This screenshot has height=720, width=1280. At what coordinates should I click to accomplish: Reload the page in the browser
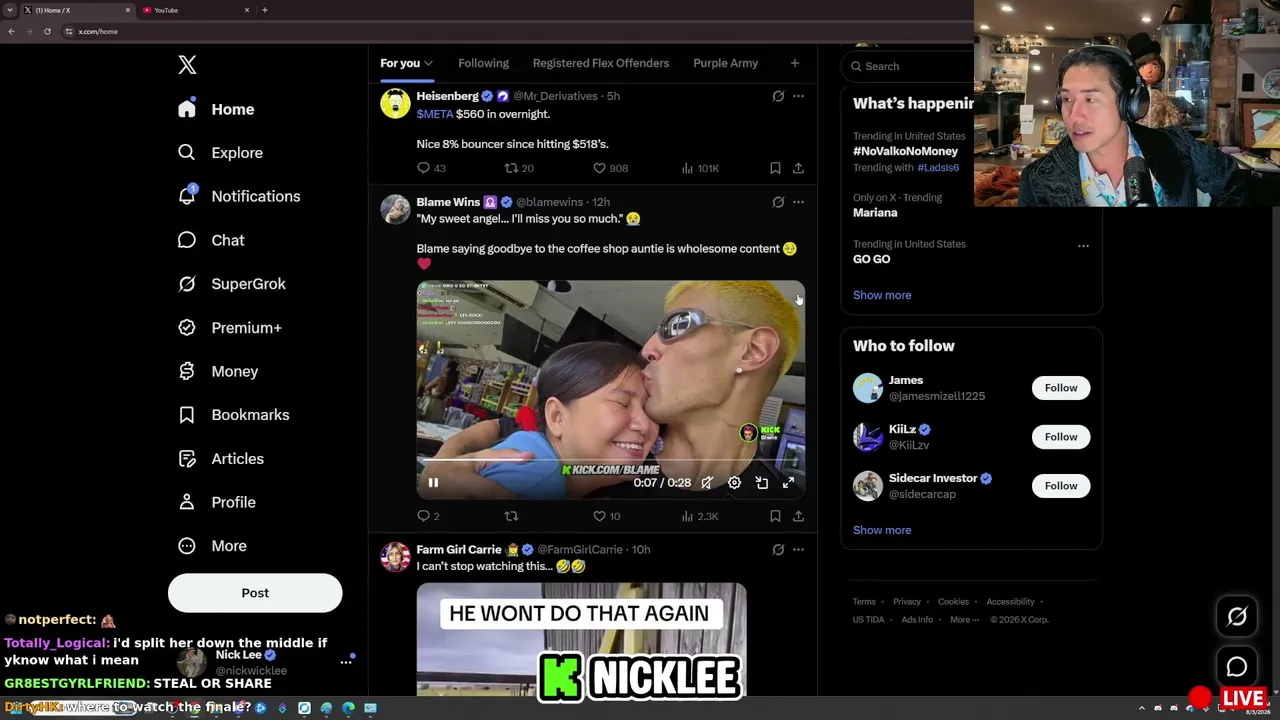pos(47,31)
